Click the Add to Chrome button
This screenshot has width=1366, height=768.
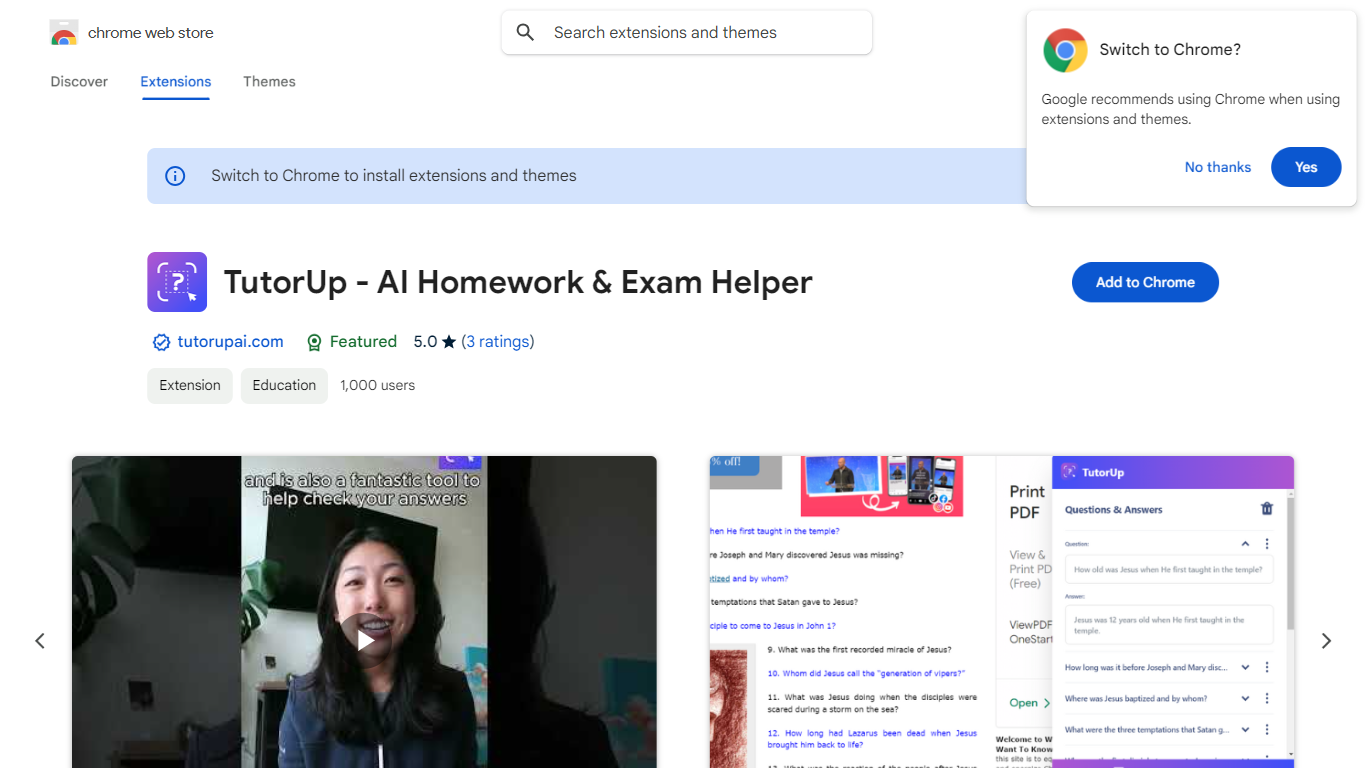coord(1145,282)
